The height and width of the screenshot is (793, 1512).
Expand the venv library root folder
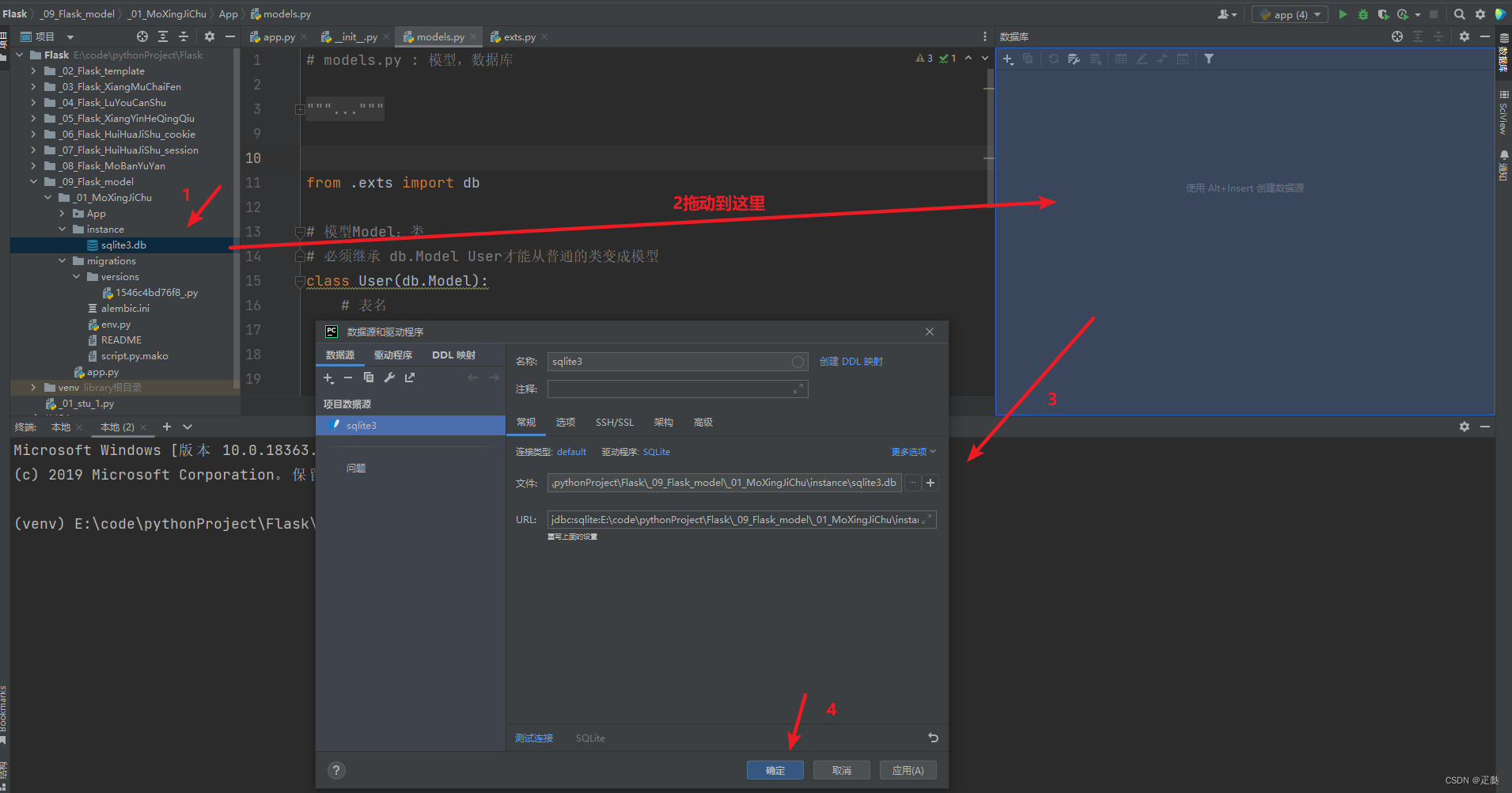33,388
